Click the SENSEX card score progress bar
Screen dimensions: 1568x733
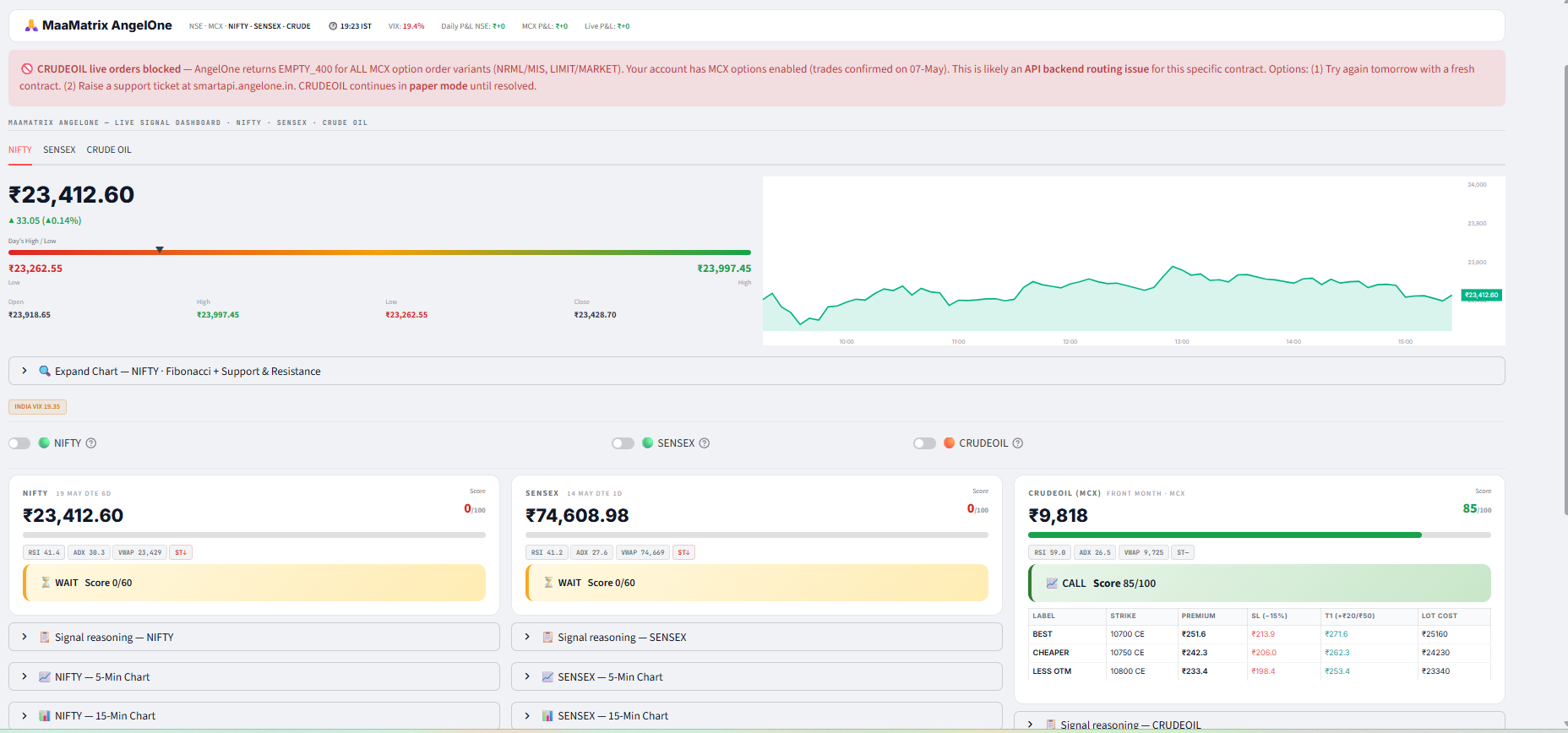pos(757,535)
